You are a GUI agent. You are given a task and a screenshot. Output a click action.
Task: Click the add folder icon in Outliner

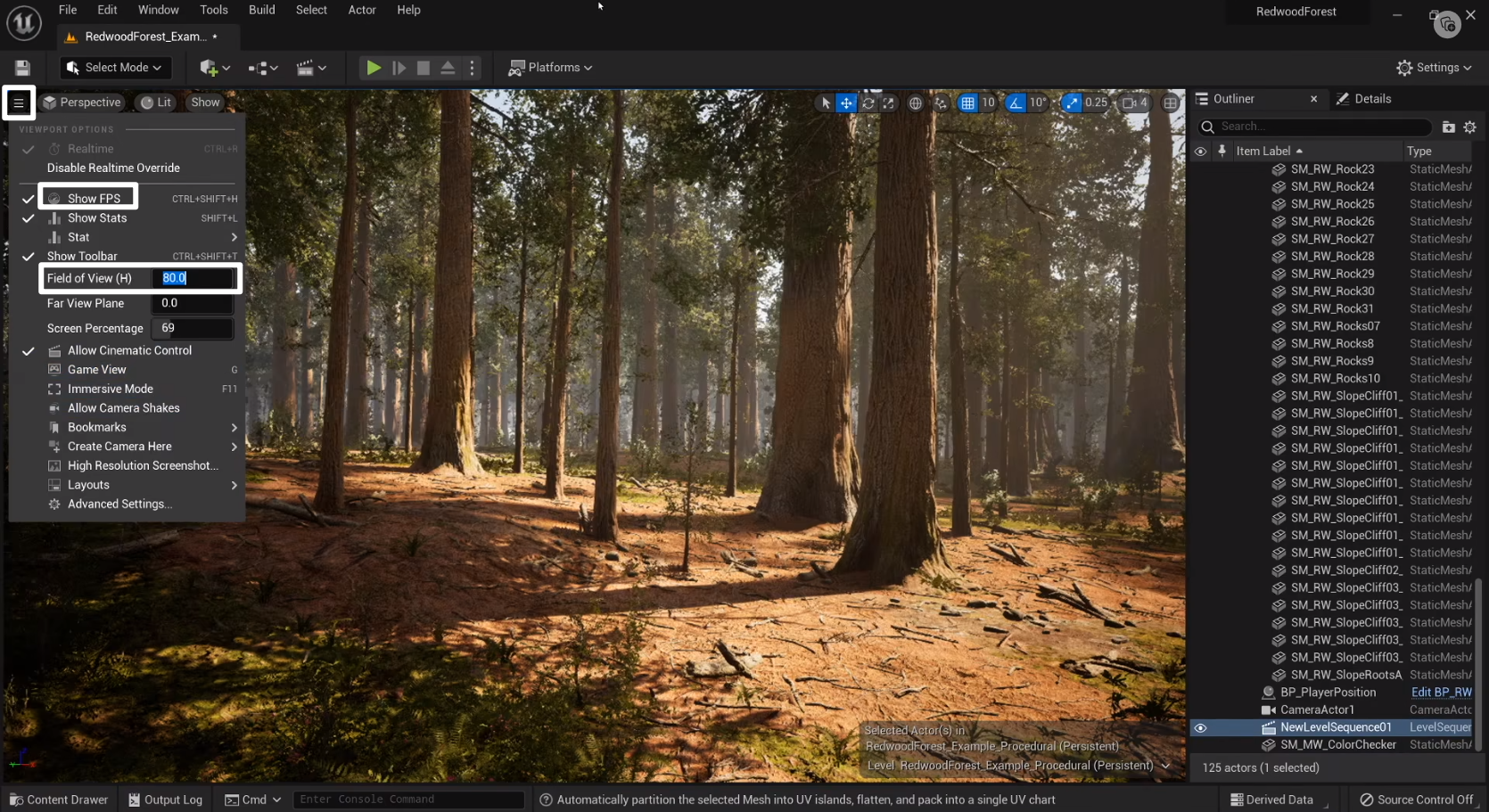[1448, 127]
